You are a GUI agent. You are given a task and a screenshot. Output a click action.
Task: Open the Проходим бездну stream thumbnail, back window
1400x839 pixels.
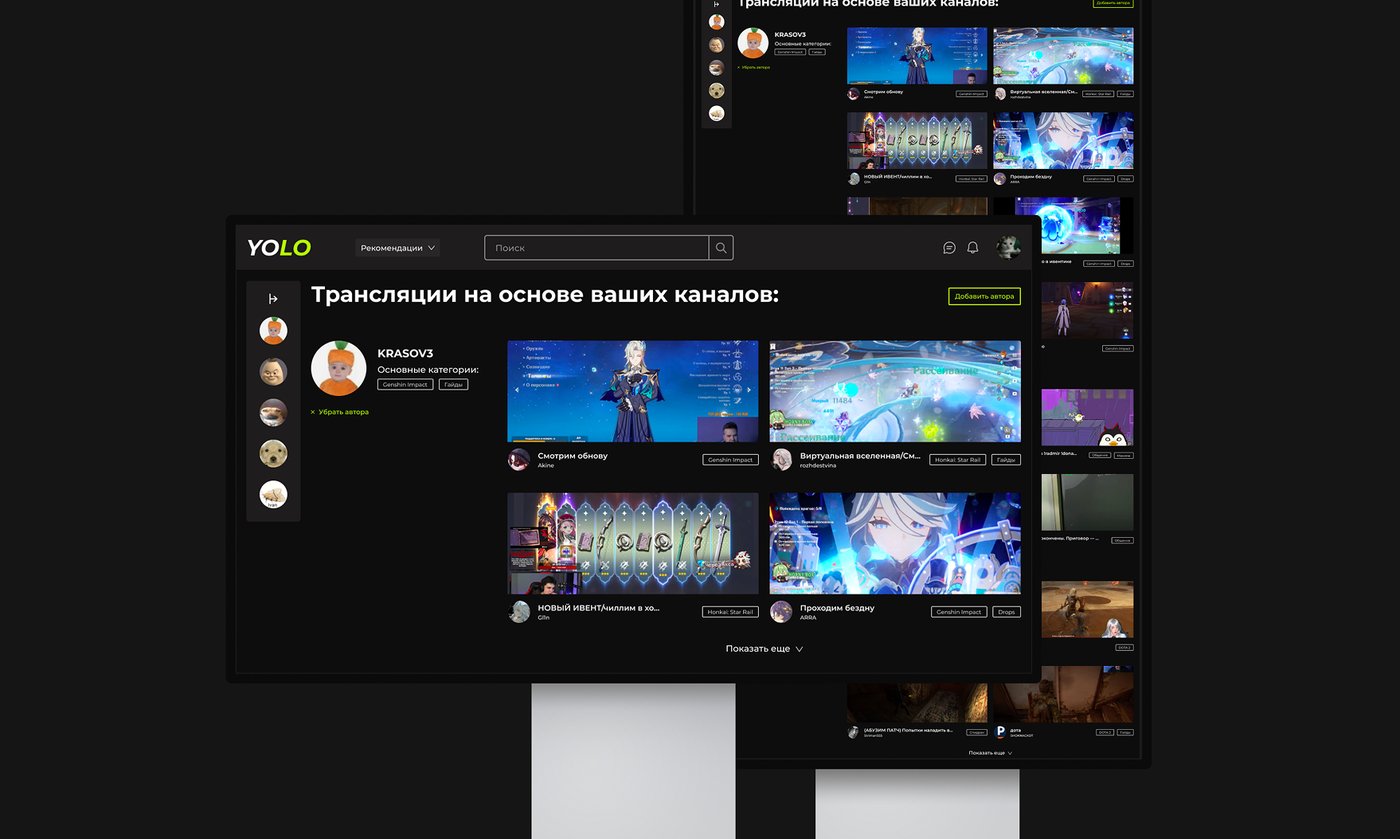tap(1064, 141)
